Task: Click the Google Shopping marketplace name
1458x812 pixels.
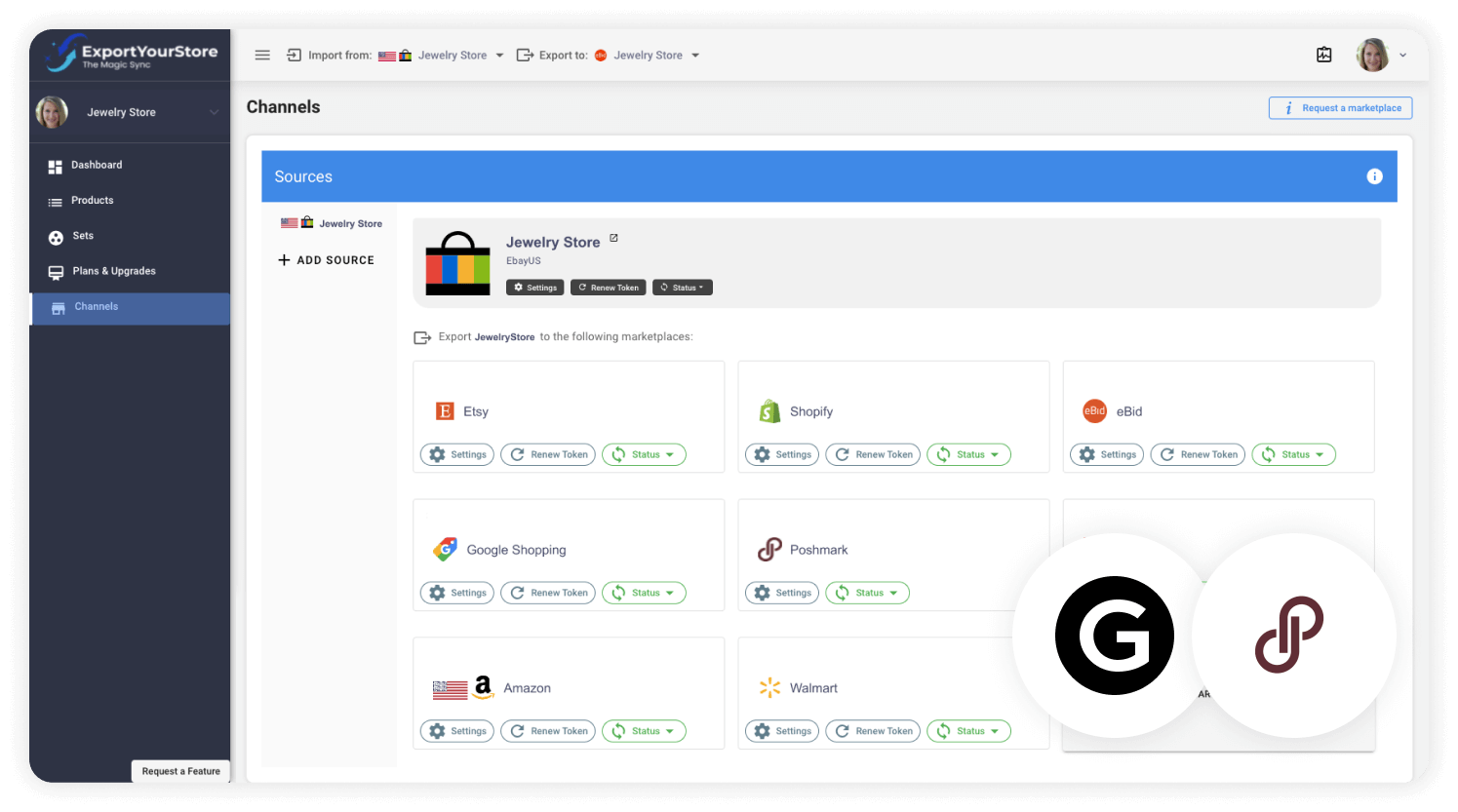Action: (516, 550)
